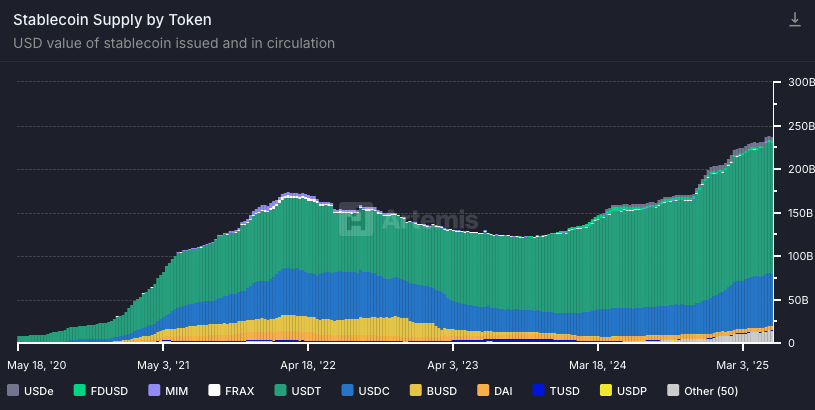Toggle the USDe series in legend
The image size is (815, 410).
tap(32, 391)
